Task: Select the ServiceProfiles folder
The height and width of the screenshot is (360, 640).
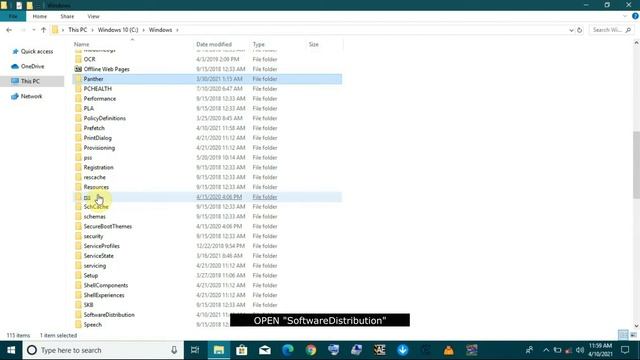Action: click(x=102, y=246)
